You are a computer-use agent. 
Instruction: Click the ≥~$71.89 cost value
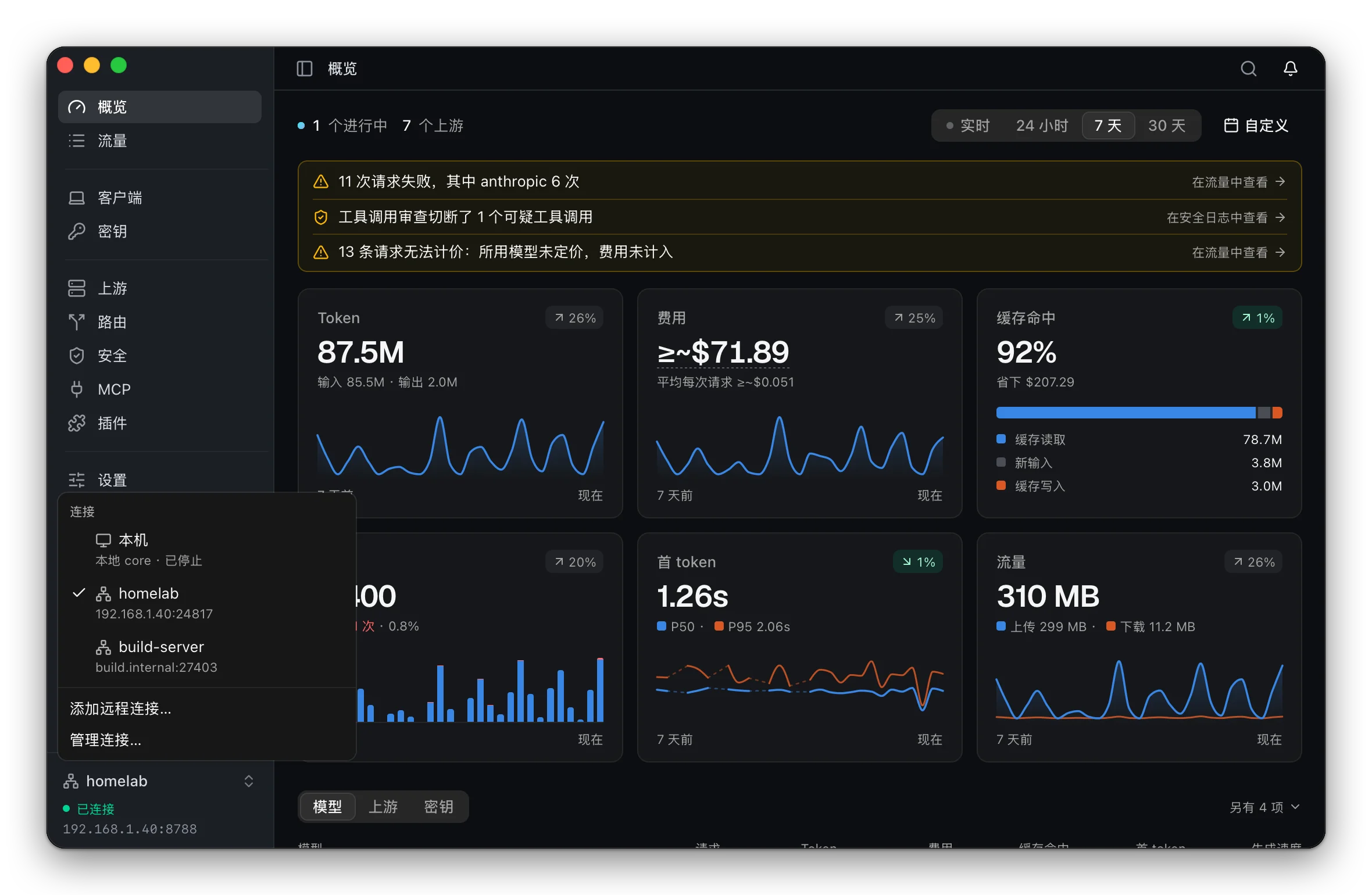(723, 352)
